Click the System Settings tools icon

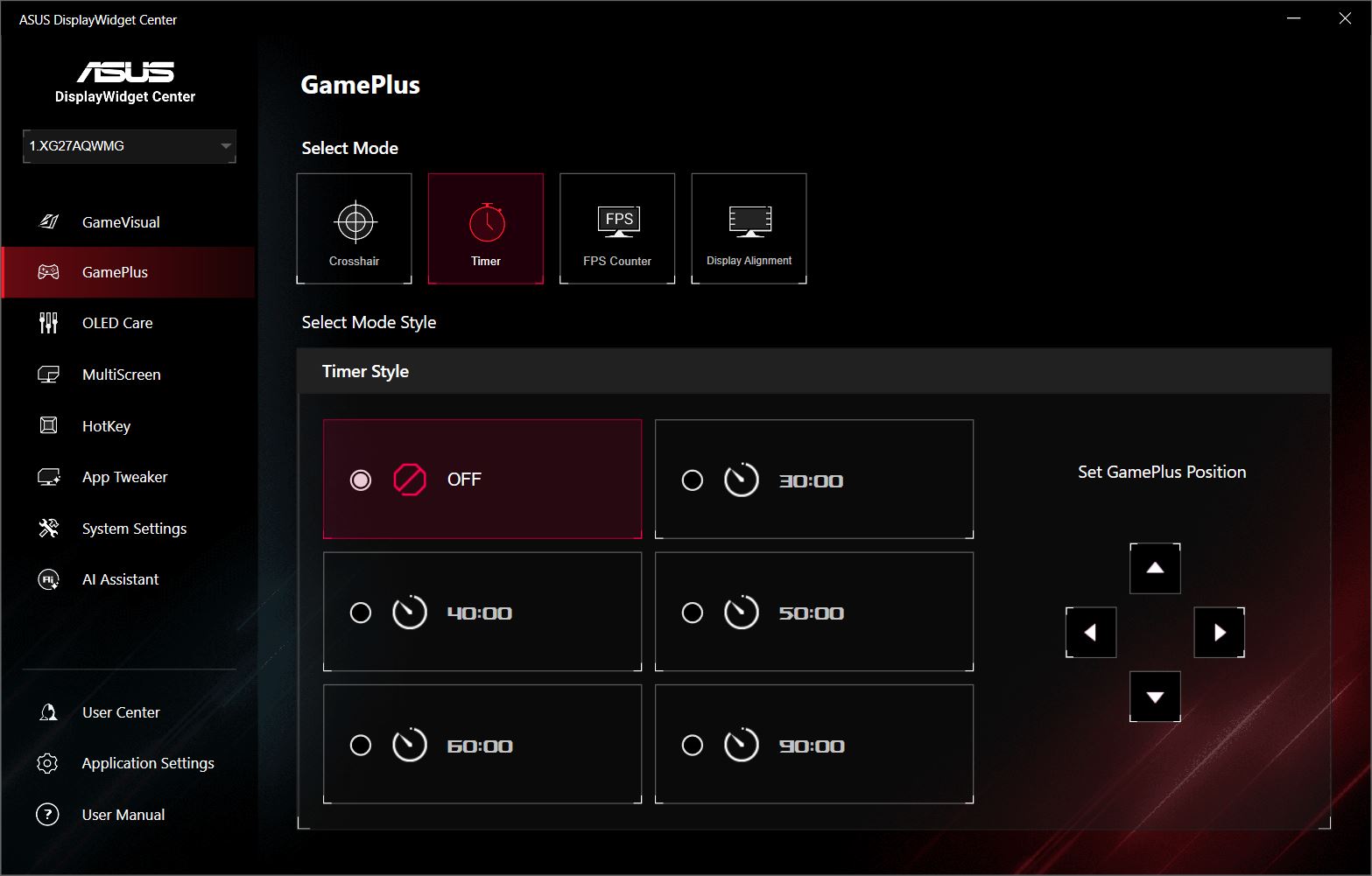(x=48, y=528)
